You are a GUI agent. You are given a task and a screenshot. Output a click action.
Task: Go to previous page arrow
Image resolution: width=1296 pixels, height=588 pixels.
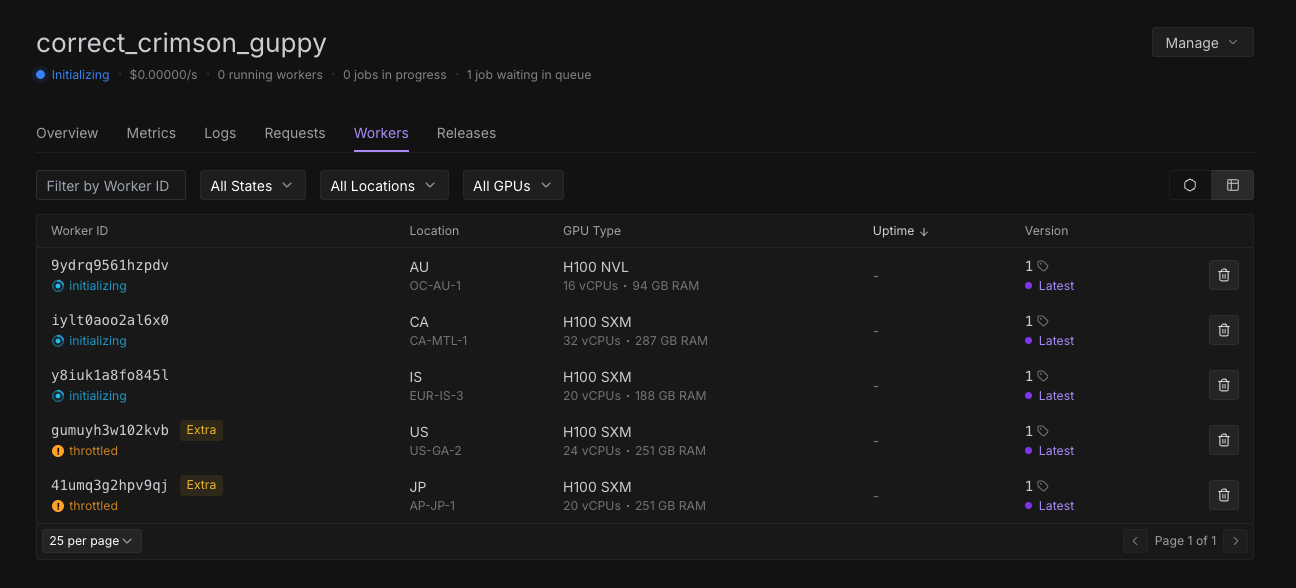coord(1135,541)
